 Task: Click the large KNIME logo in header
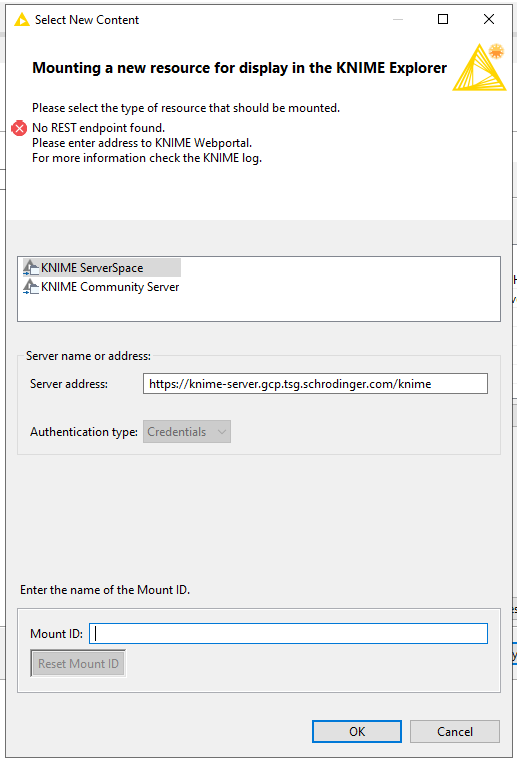tap(479, 67)
